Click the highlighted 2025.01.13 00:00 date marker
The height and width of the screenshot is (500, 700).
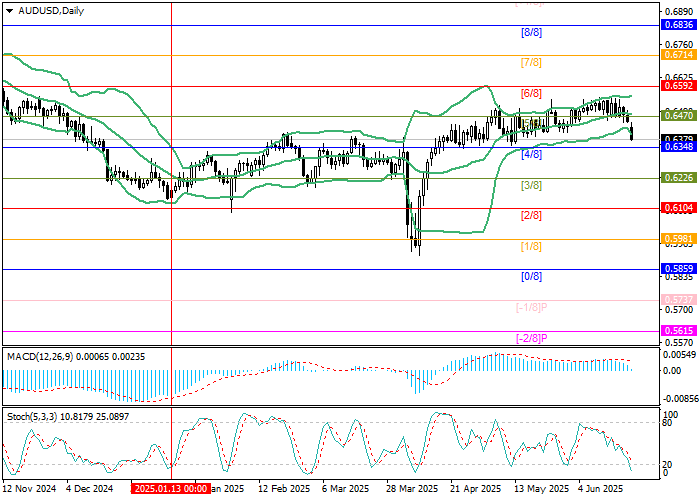(172, 490)
